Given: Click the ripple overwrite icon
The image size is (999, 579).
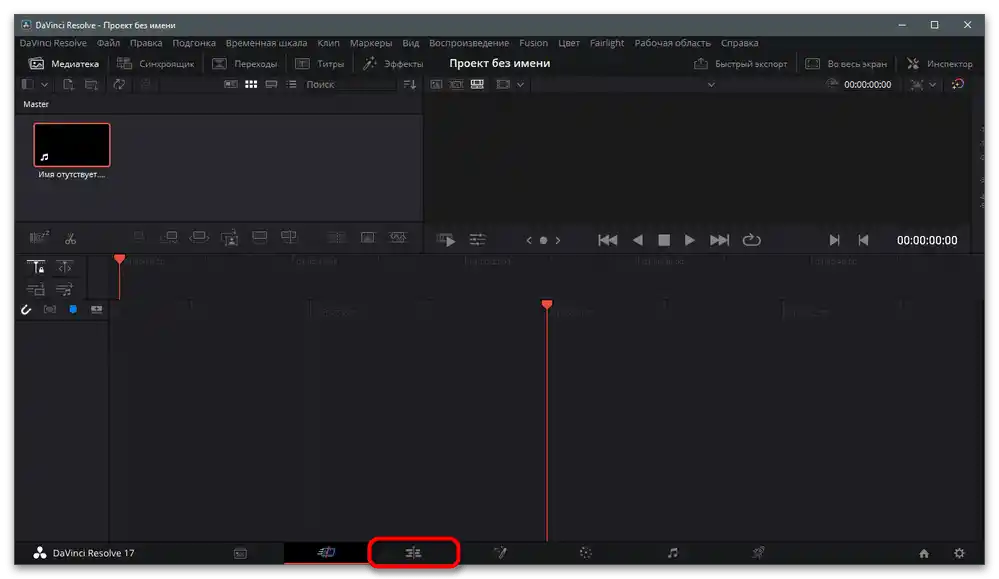Looking at the screenshot, I should [199, 237].
